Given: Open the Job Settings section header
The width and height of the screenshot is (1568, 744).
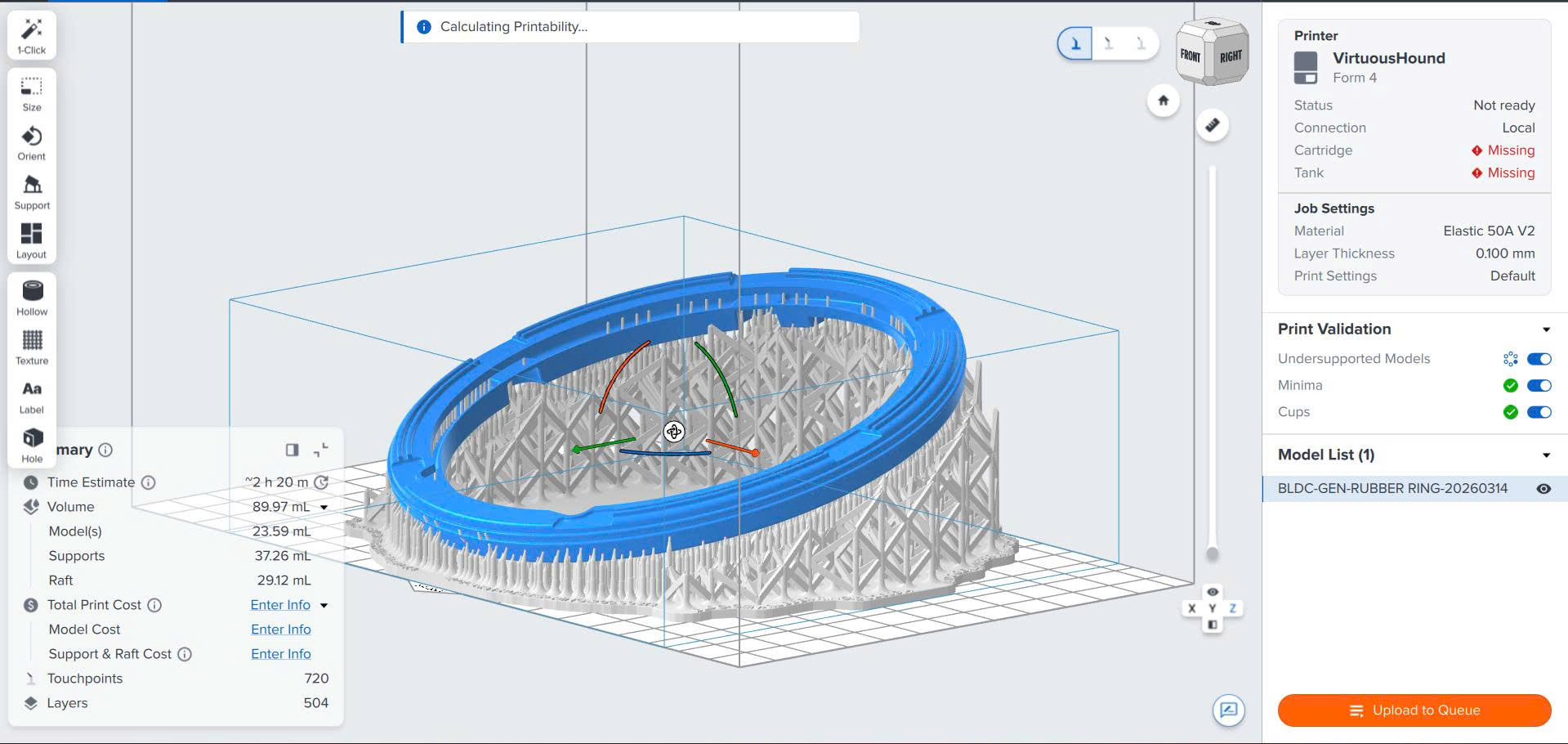Looking at the screenshot, I should pos(1333,208).
